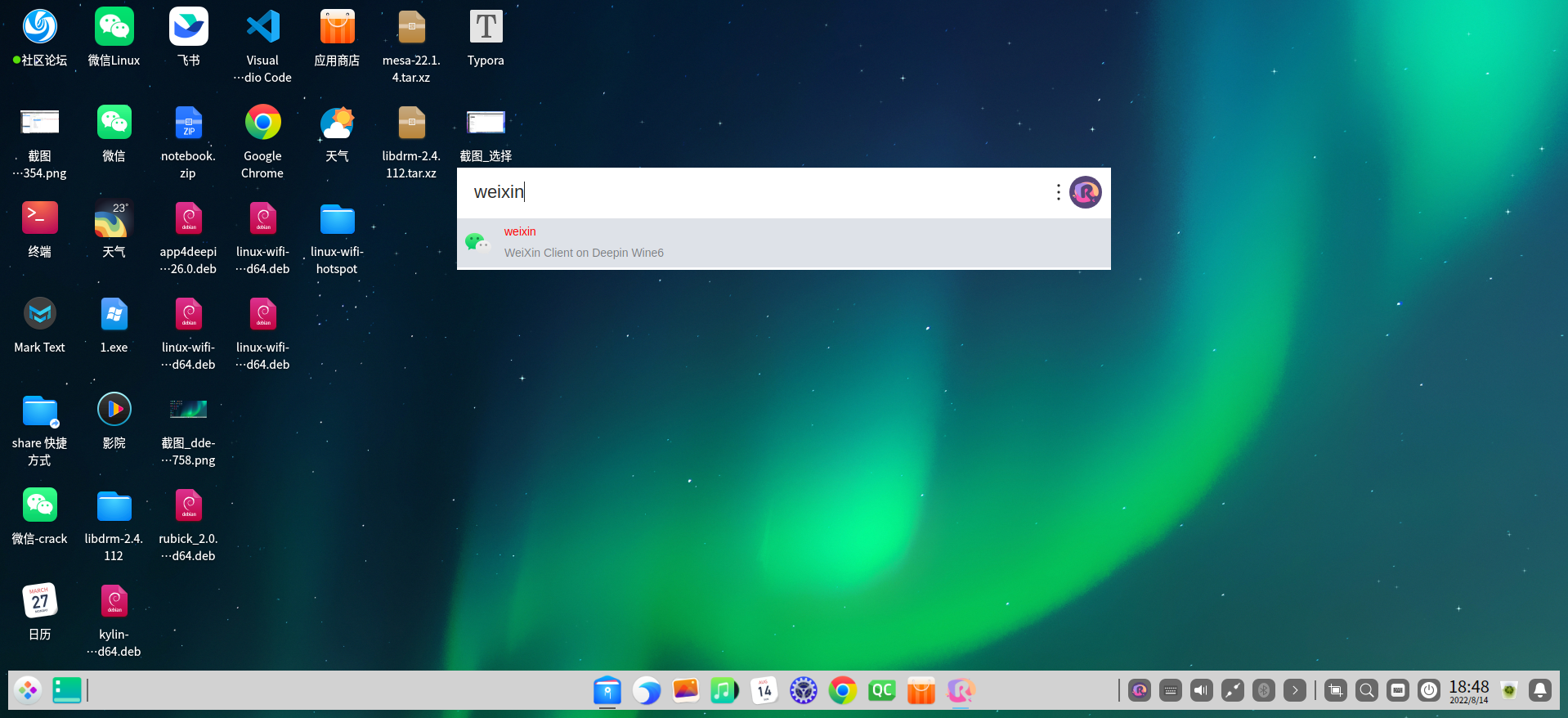This screenshot has width=1568, height=718.
Task: Open the 应用商店 desktop icon
Action: click(x=337, y=38)
